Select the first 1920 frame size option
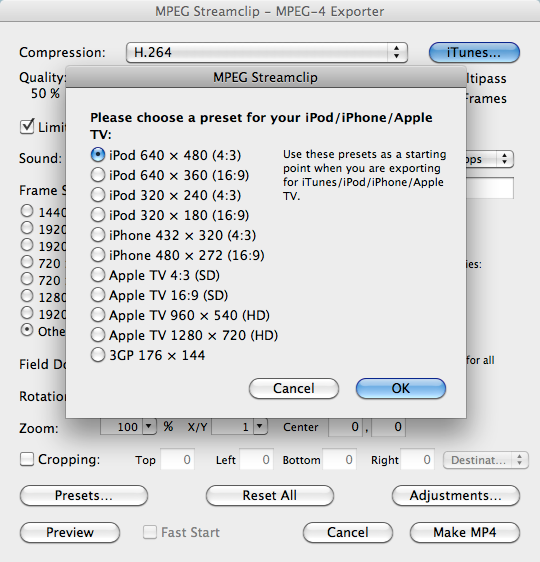Image resolution: width=540 pixels, height=562 pixels. [x=27, y=228]
